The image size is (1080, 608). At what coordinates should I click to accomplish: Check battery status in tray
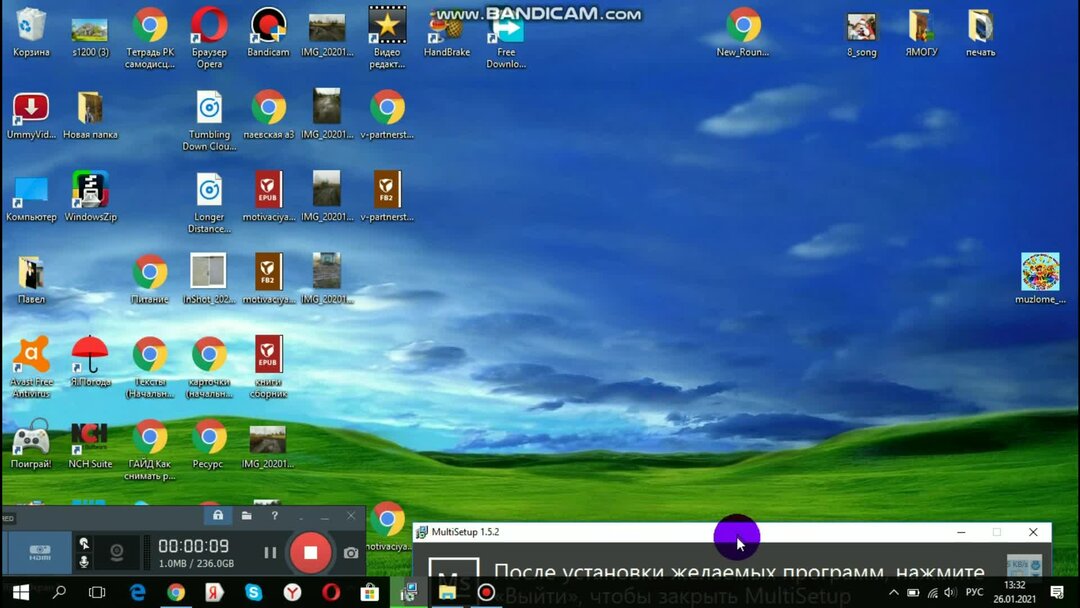[913, 592]
